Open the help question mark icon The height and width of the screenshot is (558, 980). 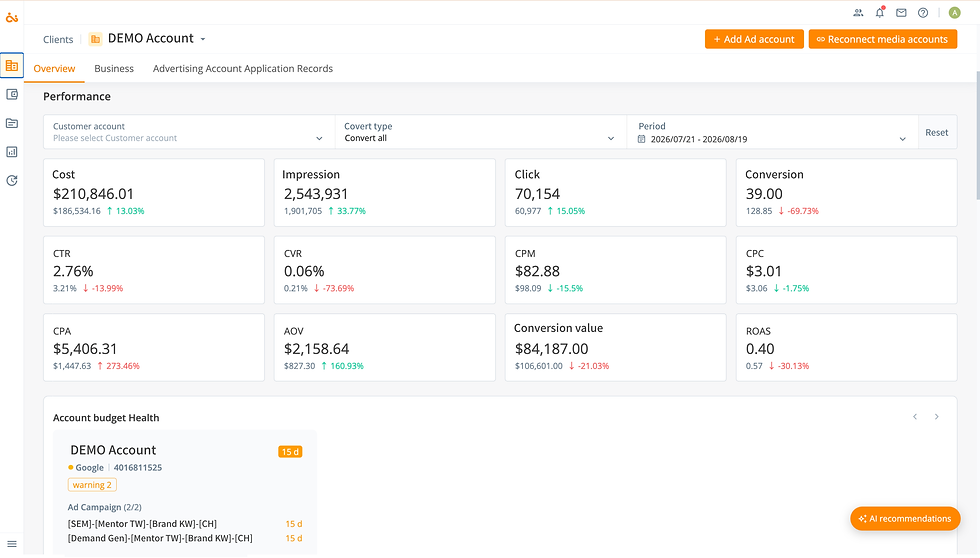point(923,12)
